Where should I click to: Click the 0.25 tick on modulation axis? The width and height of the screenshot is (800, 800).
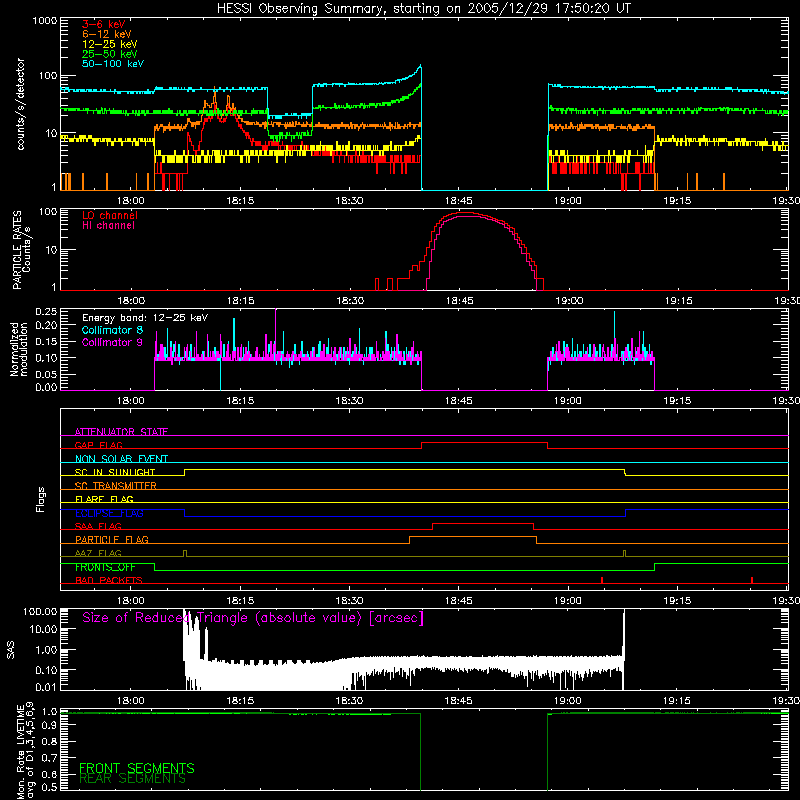(x=46, y=312)
